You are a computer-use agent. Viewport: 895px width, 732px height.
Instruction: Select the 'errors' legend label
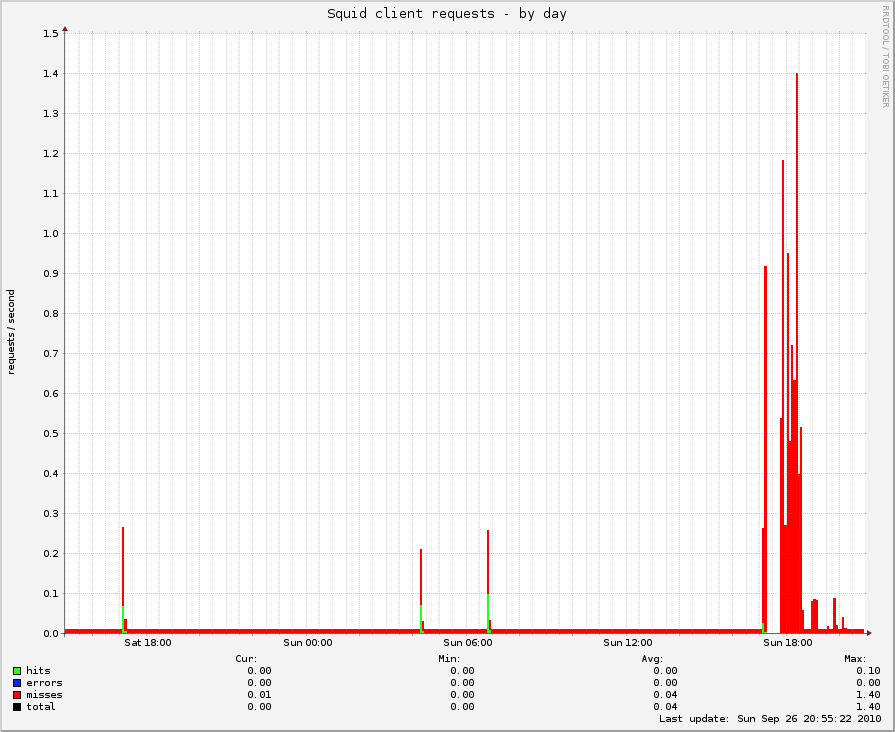point(45,683)
